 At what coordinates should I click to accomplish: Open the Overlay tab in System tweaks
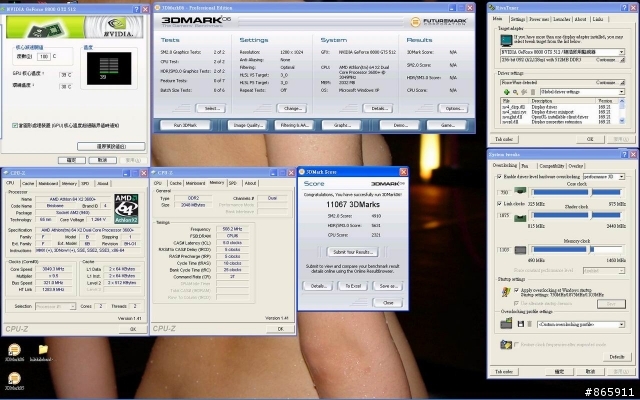pos(576,166)
